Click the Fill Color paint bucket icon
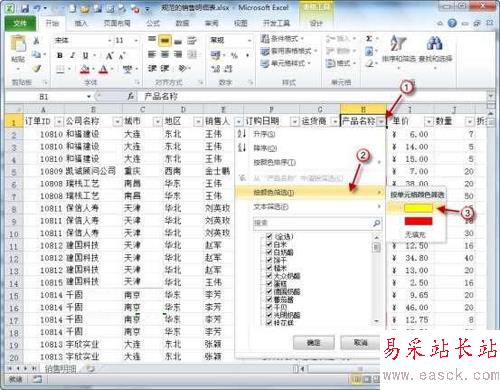This screenshot has width=500, height=390. pyautogui.click(x=85, y=69)
